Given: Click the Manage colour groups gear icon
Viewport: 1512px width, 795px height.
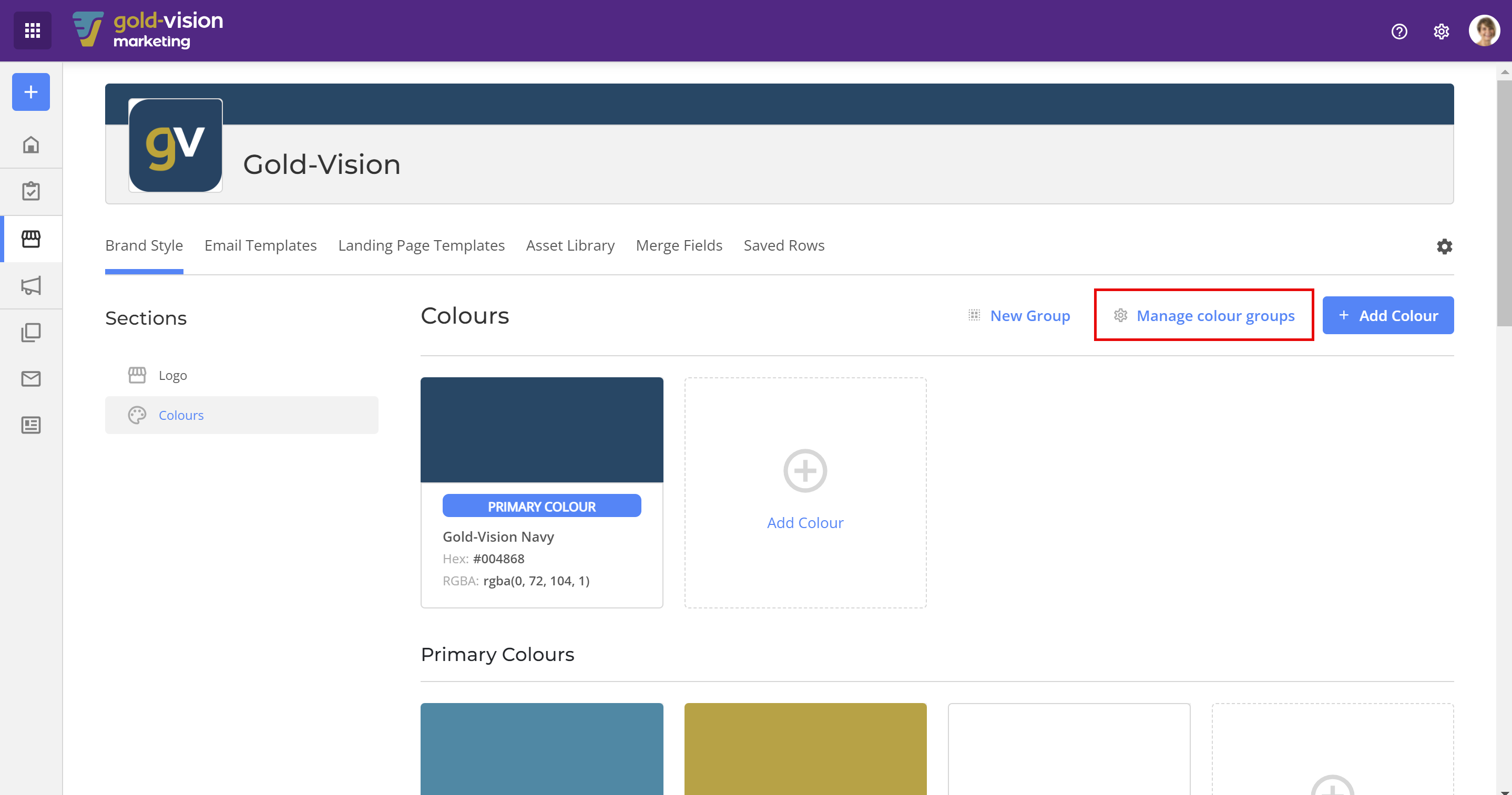Looking at the screenshot, I should 1120,316.
